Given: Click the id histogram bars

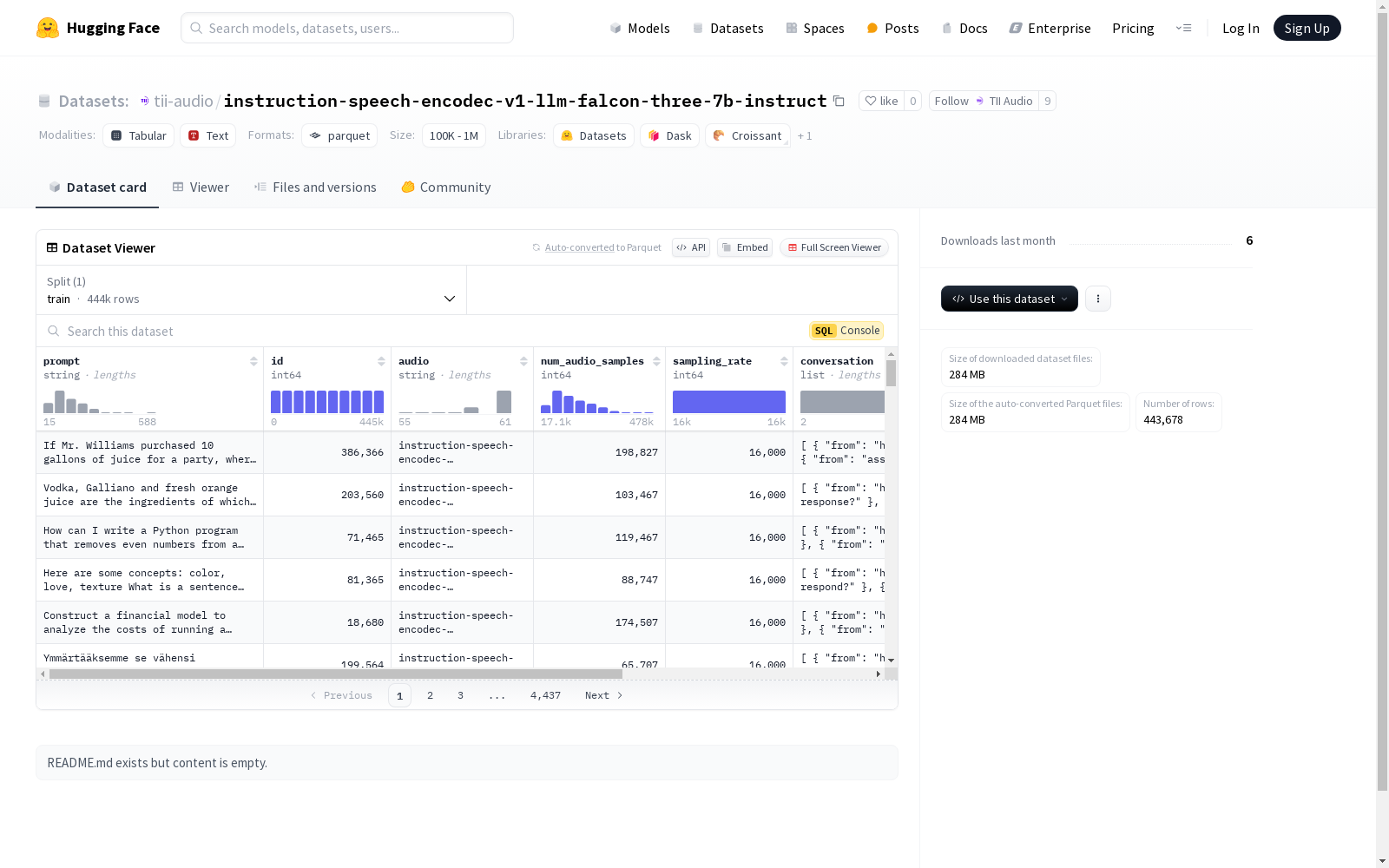Looking at the screenshot, I should click(327, 402).
